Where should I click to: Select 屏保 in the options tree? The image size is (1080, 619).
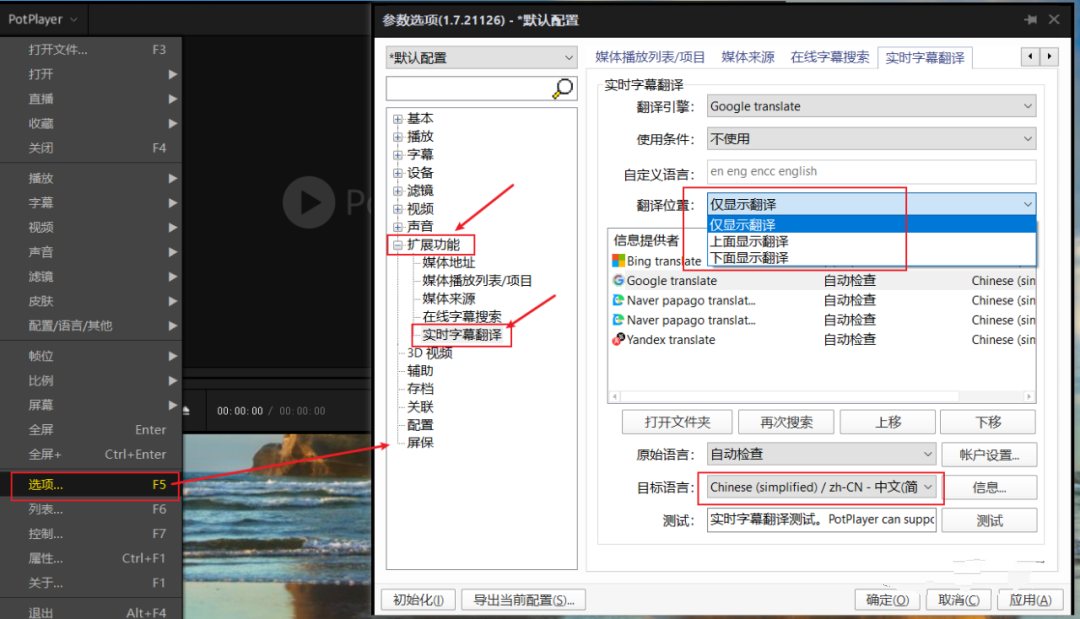pyautogui.click(x=420, y=443)
